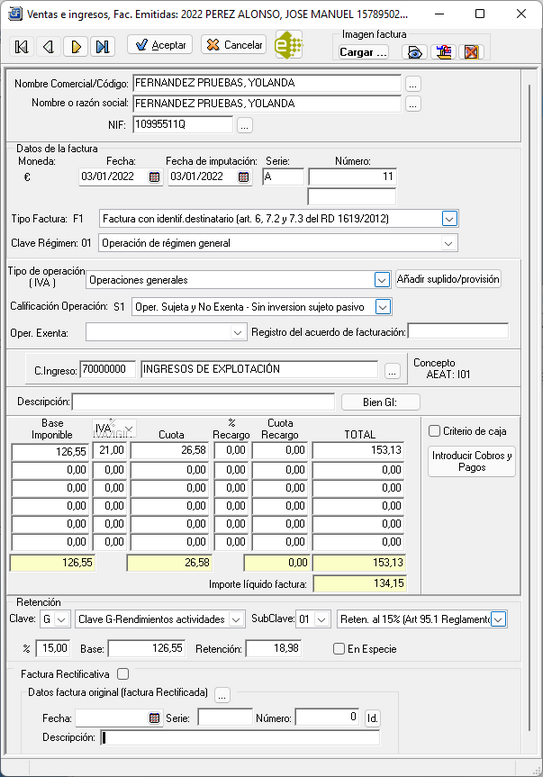The width and height of the screenshot is (543, 777).
Task: Click Aceptar button
Action: click(x=160, y=45)
